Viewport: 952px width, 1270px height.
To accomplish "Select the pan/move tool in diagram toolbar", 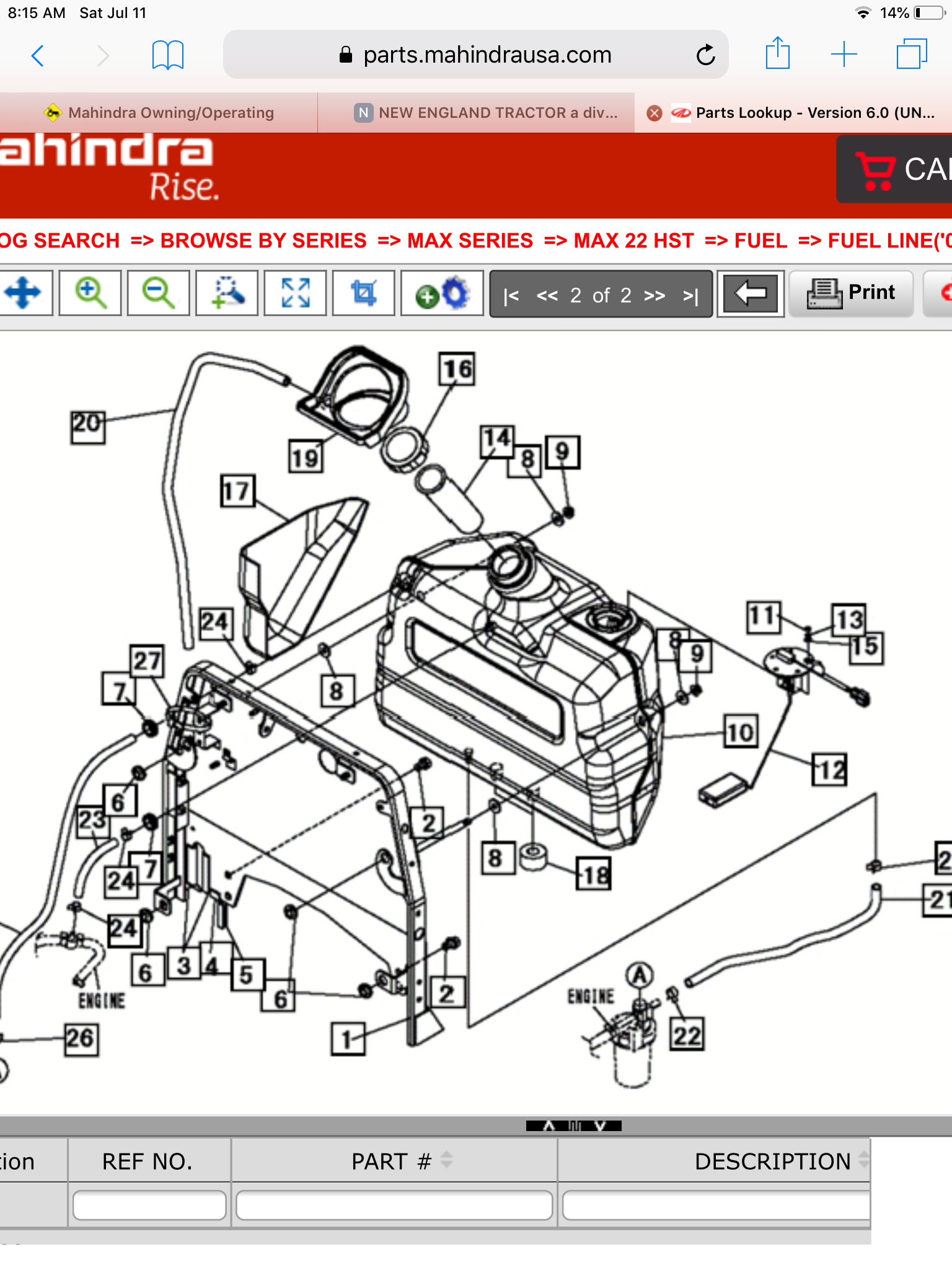I will 25,293.
